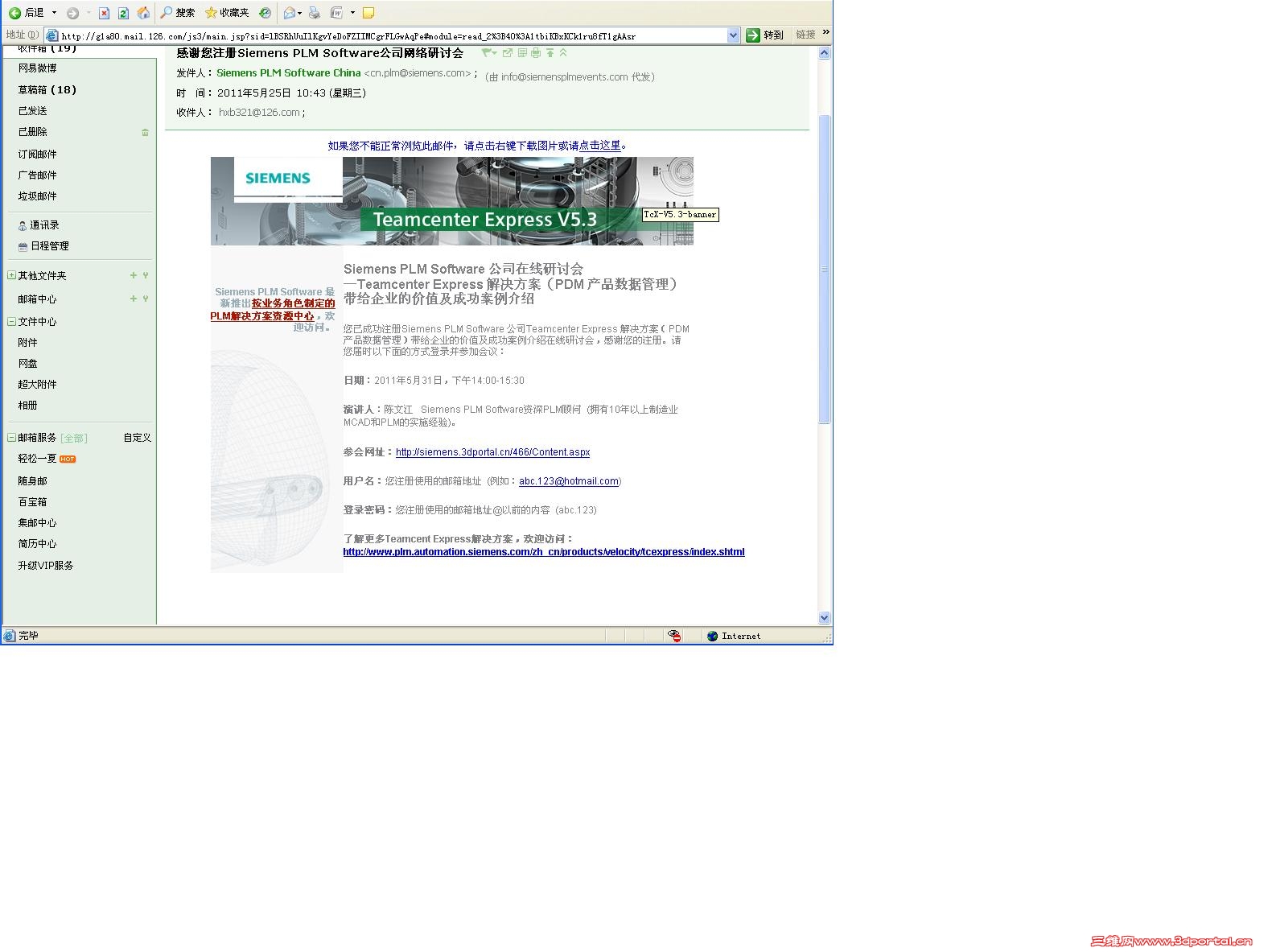The width and height of the screenshot is (1268, 952).
Task: Open the 搜索 search toolbar button
Action: (177, 13)
